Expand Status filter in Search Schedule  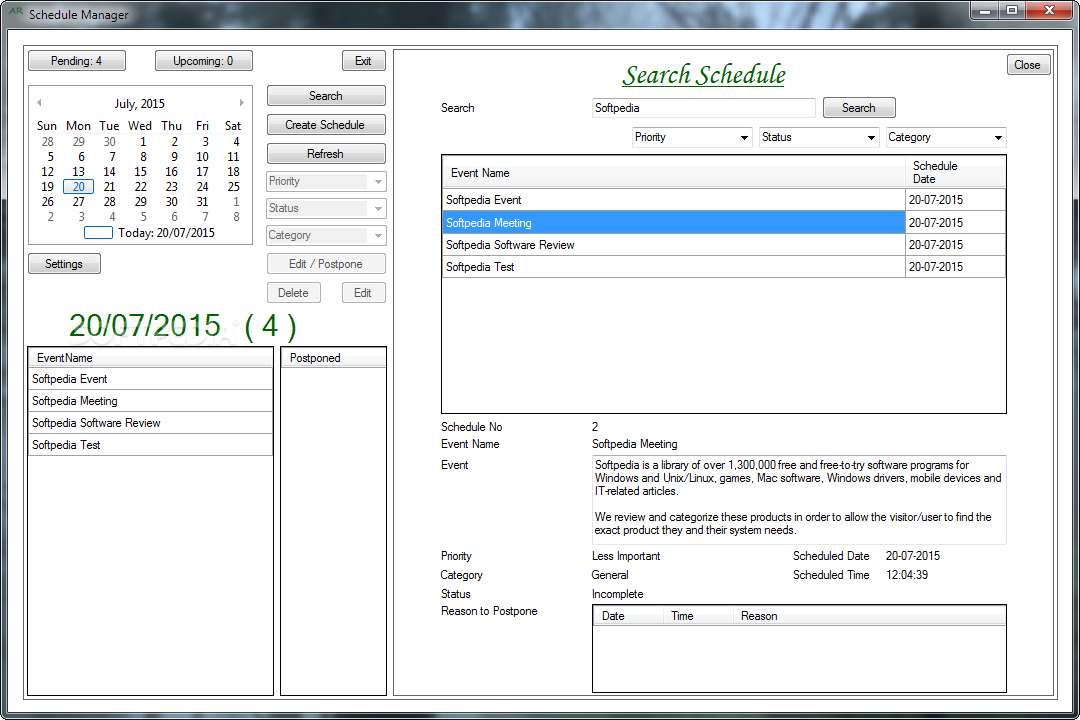819,137
